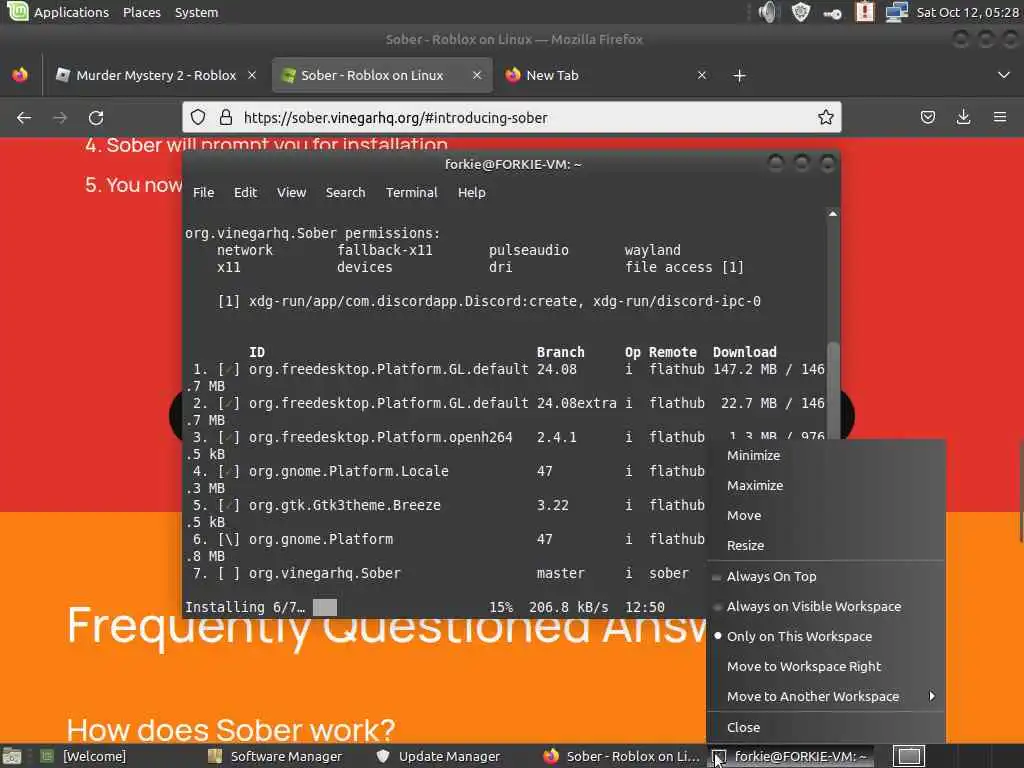Open the terminal File menu
Image resolution: width=1024 pixels, height=768 pixels.
(203, 193)
